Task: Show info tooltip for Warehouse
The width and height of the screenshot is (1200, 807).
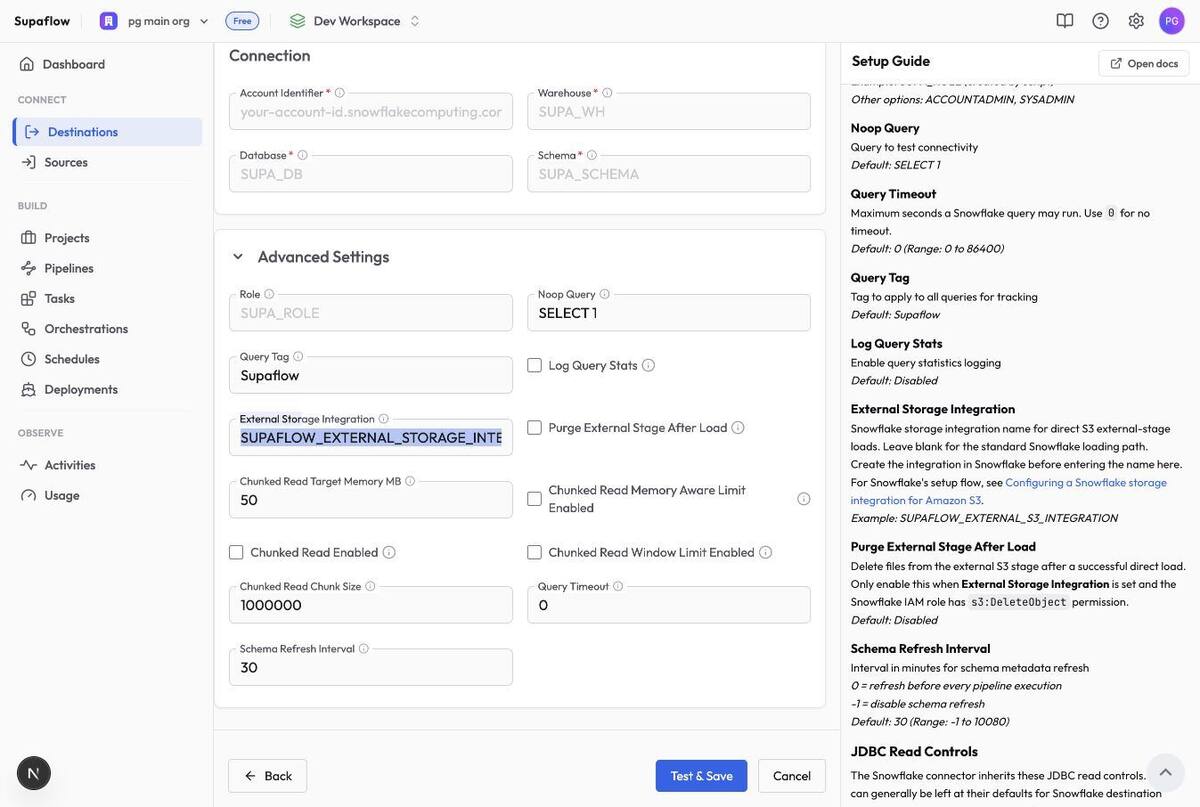Action: (607, 93)
